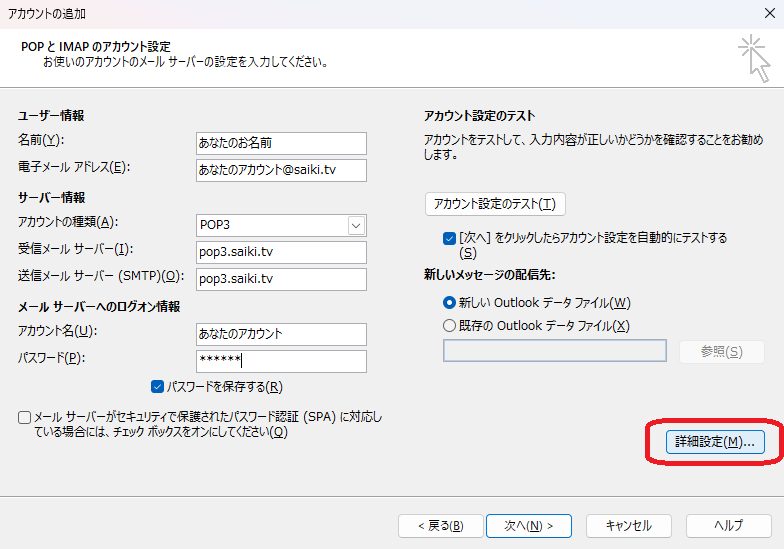
Task: Select 既存の Outlook データ ファイル radio button
Action: point(449,325)
